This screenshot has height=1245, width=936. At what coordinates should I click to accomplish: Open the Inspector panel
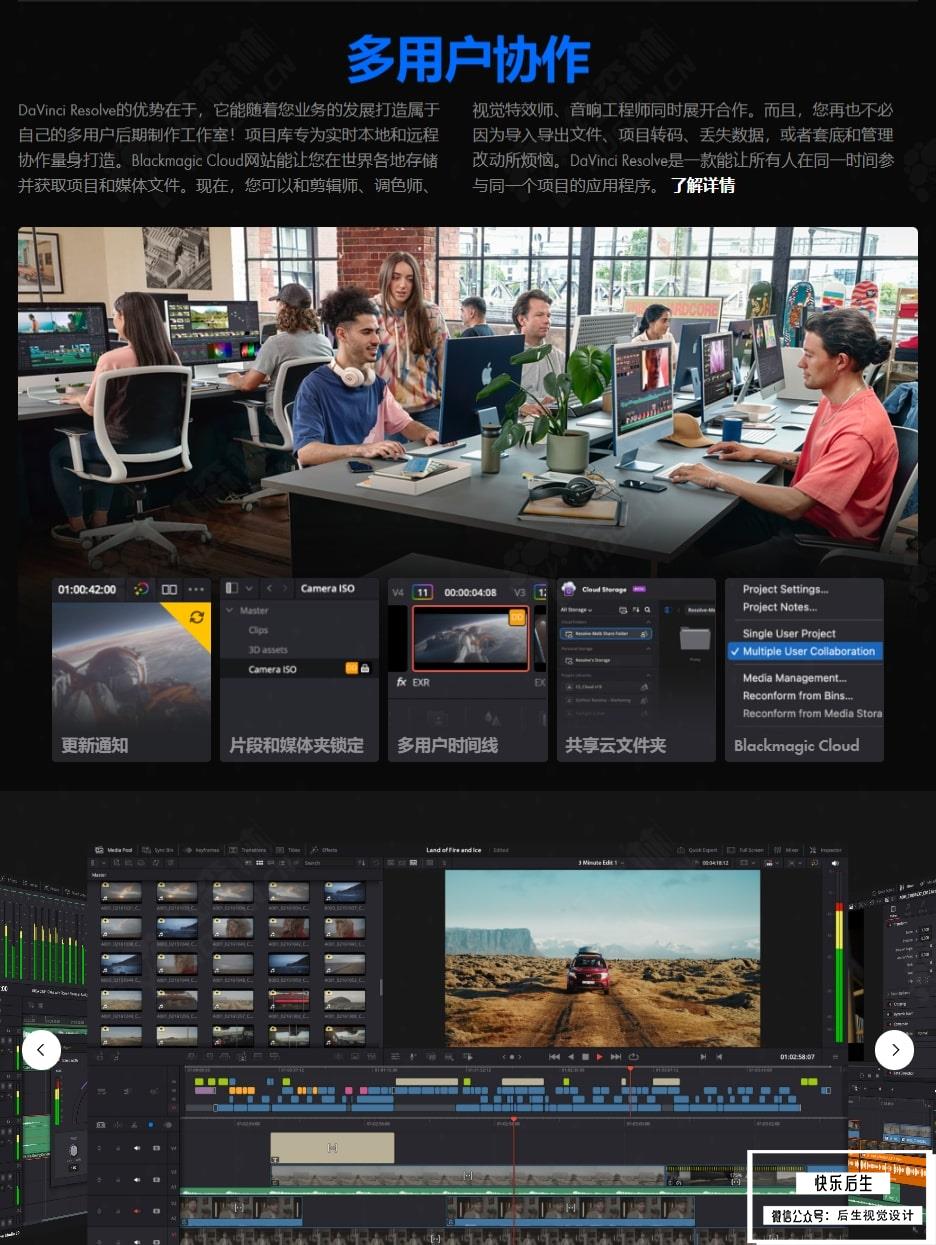point(826,850)
